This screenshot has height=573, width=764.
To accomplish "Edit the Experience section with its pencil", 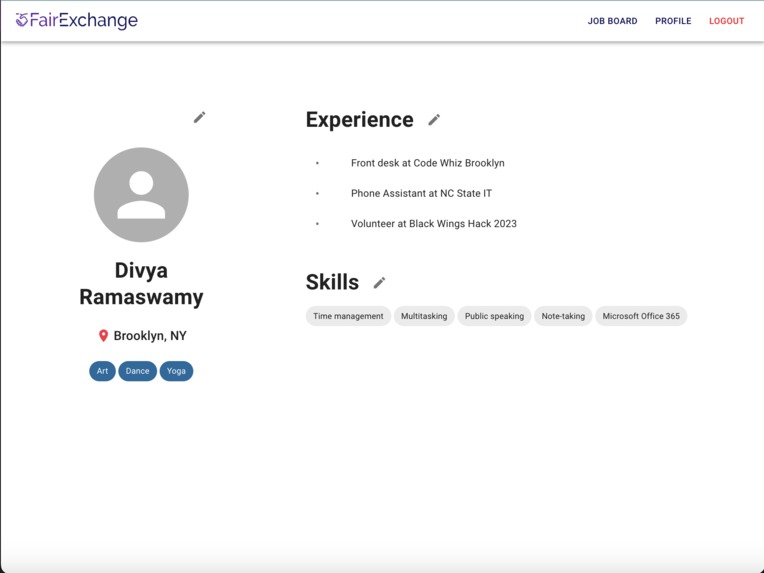I will [434, 120].
